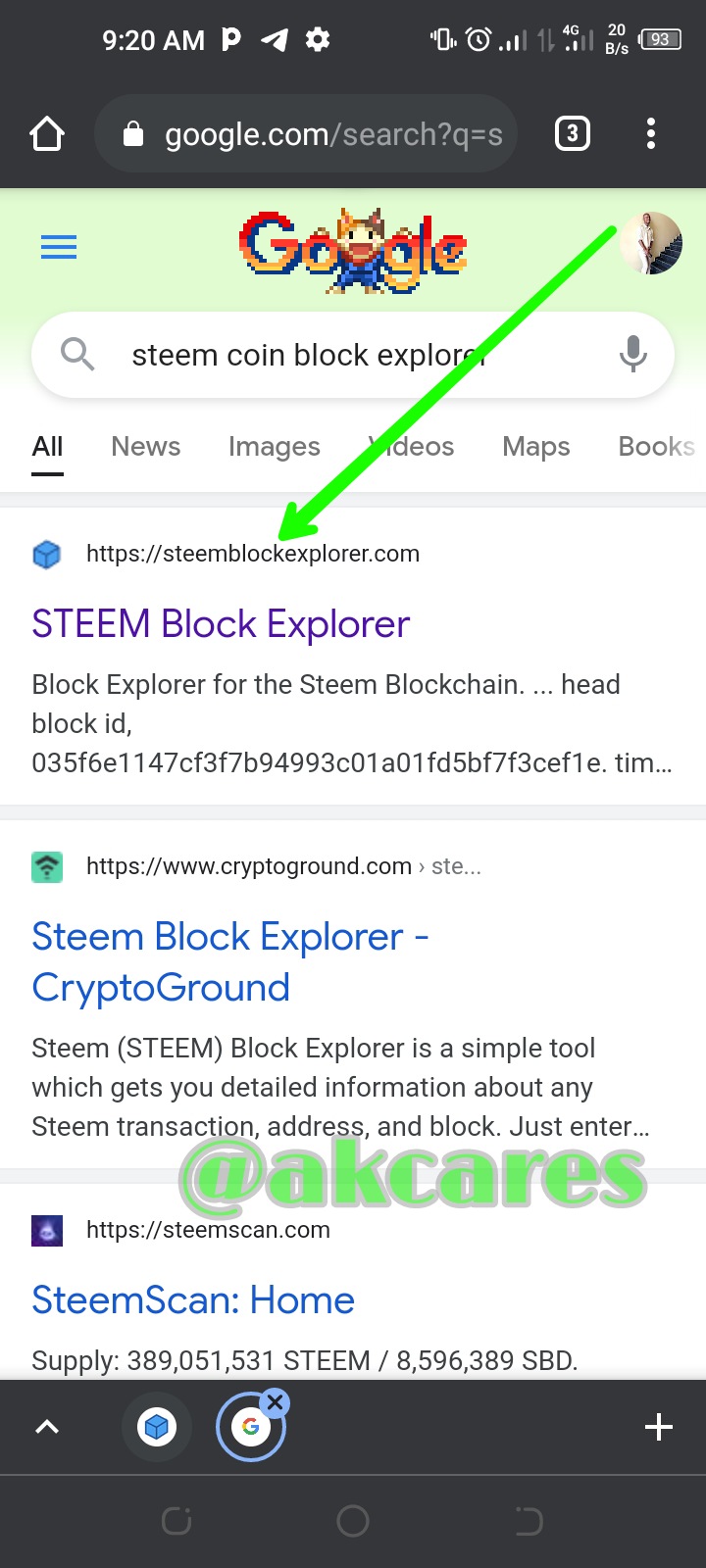
Task: Tap the browser home icon
Action: [47, 133]
